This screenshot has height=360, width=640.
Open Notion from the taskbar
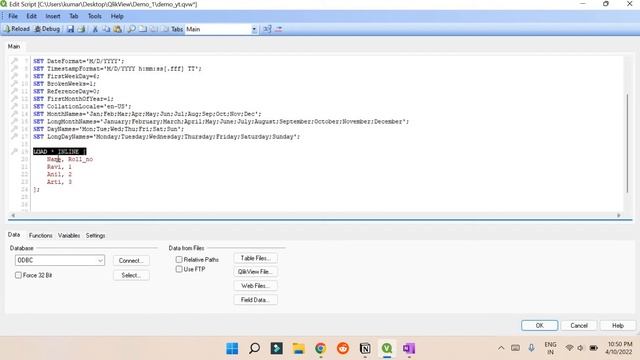[365, 348]
